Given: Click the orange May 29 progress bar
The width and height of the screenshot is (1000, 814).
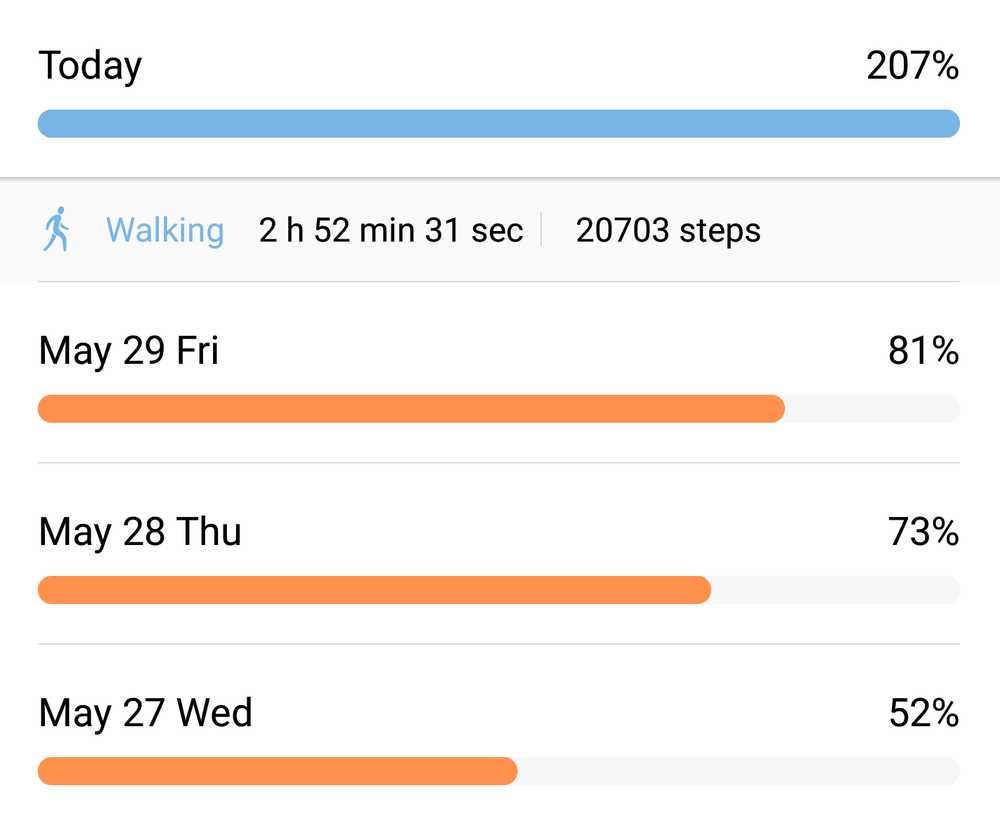Looking at the screenshot, I should click(x=410, y=409).
